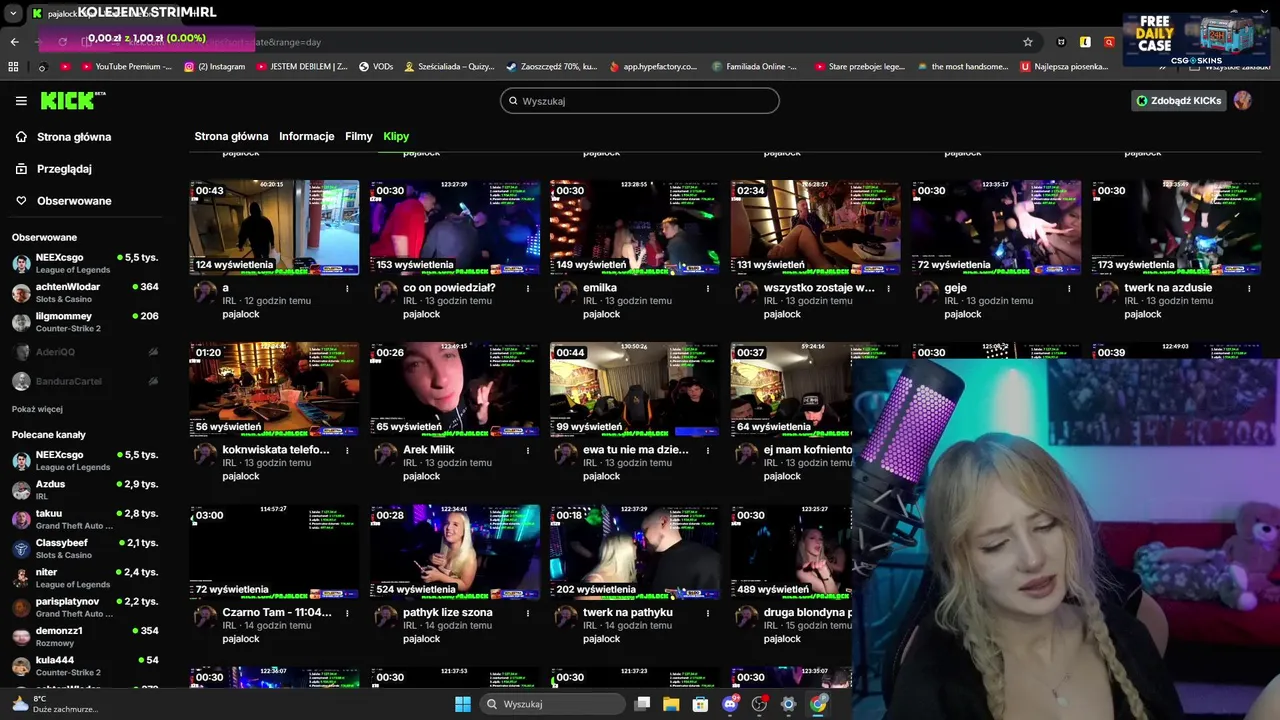Click the Zdobądź KICKs button
1280x720 pixels.
tap(1178, 100)
